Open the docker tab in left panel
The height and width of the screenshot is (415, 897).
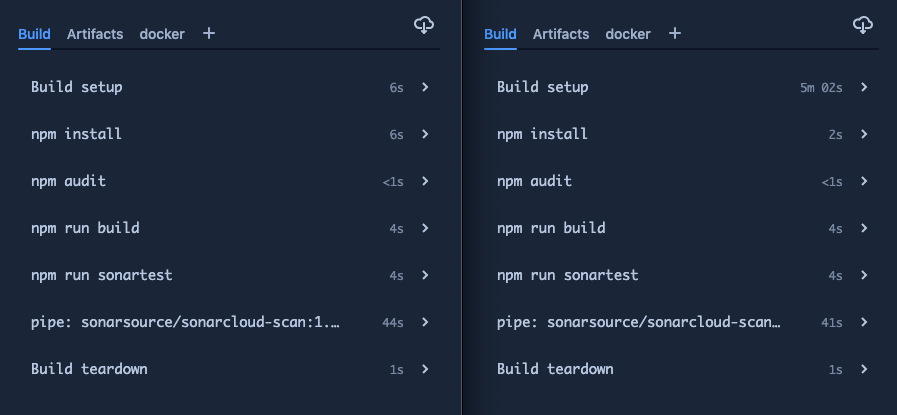[162, 34]
